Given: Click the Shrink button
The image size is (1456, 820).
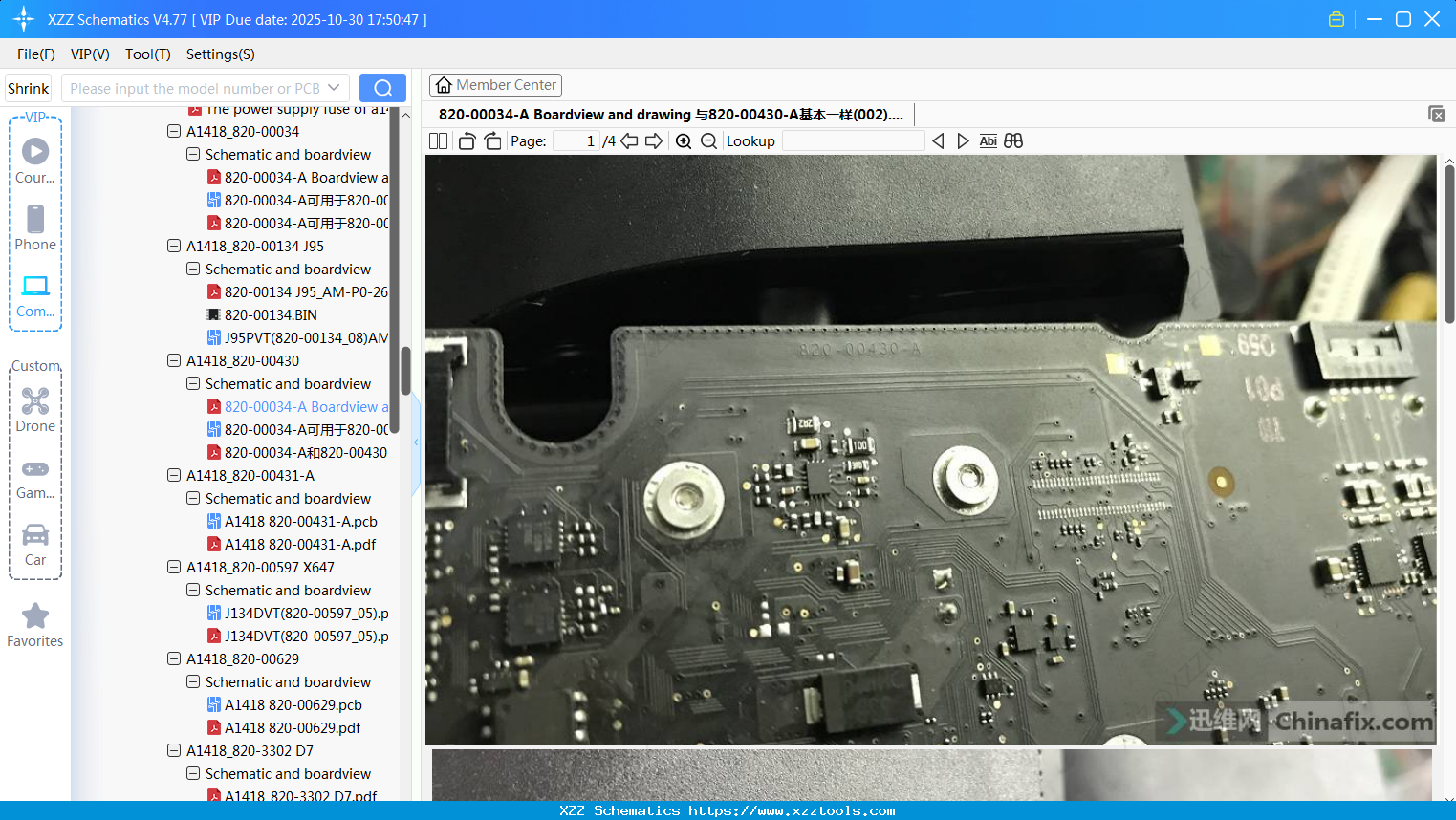Looking at the screenshot, I should click(x=28, y=88).
